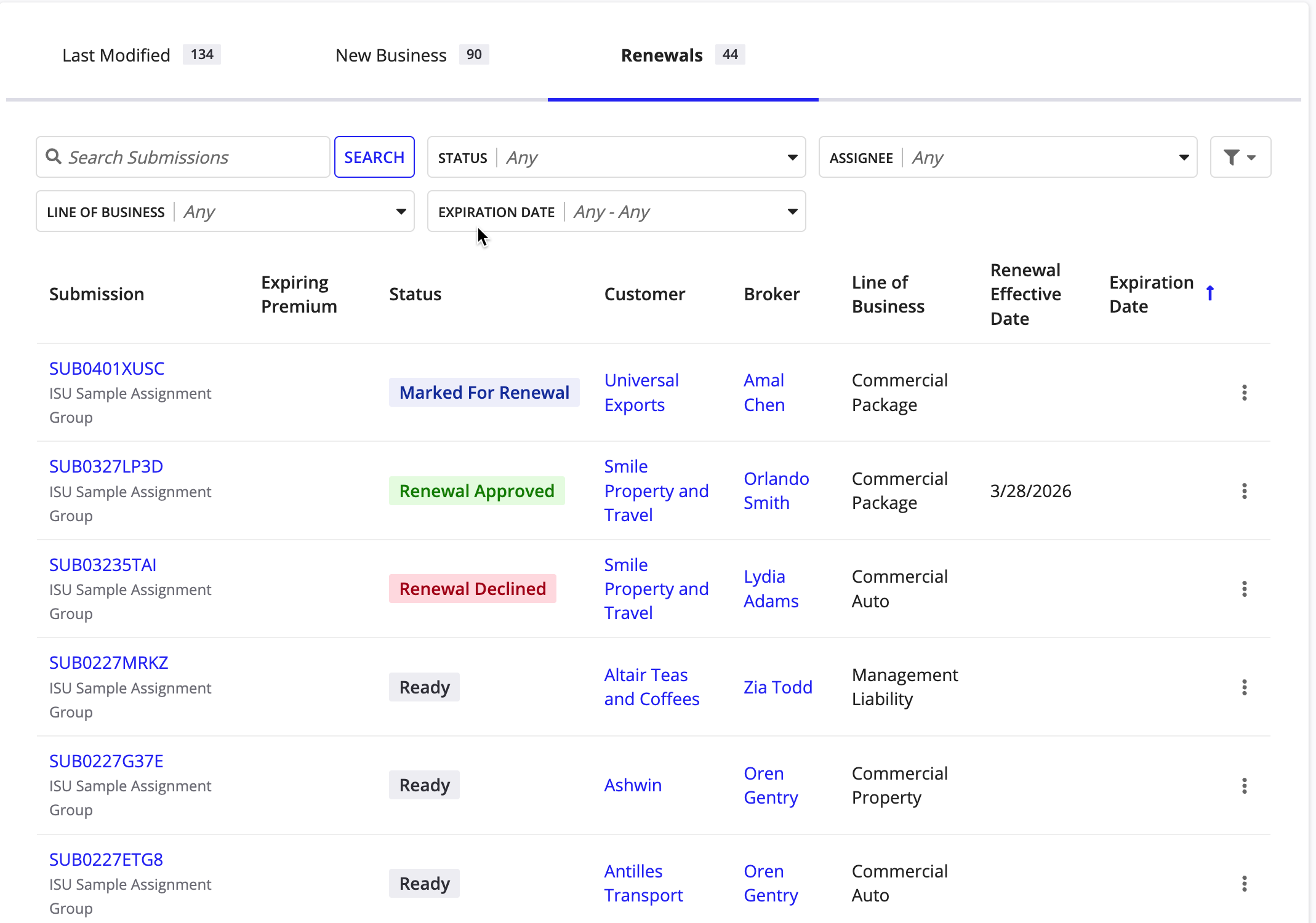Open broker Zia Todd

[x=778, y=687]
